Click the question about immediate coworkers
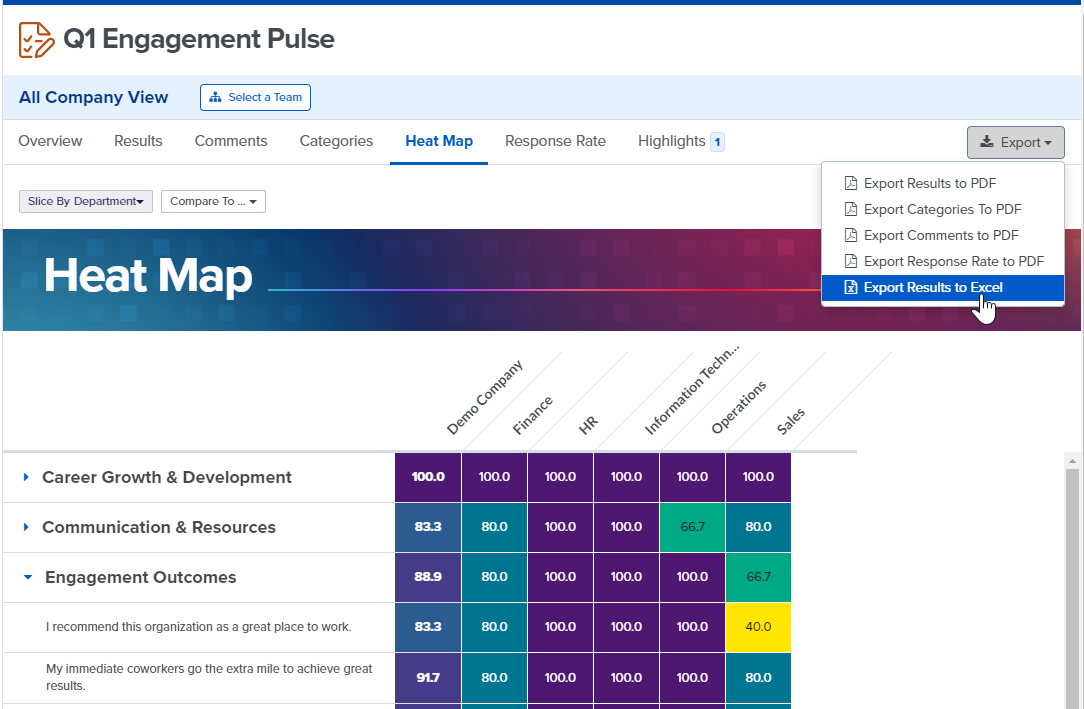The width and height of the screenshot is (1084, 709). tap(209, 677)
